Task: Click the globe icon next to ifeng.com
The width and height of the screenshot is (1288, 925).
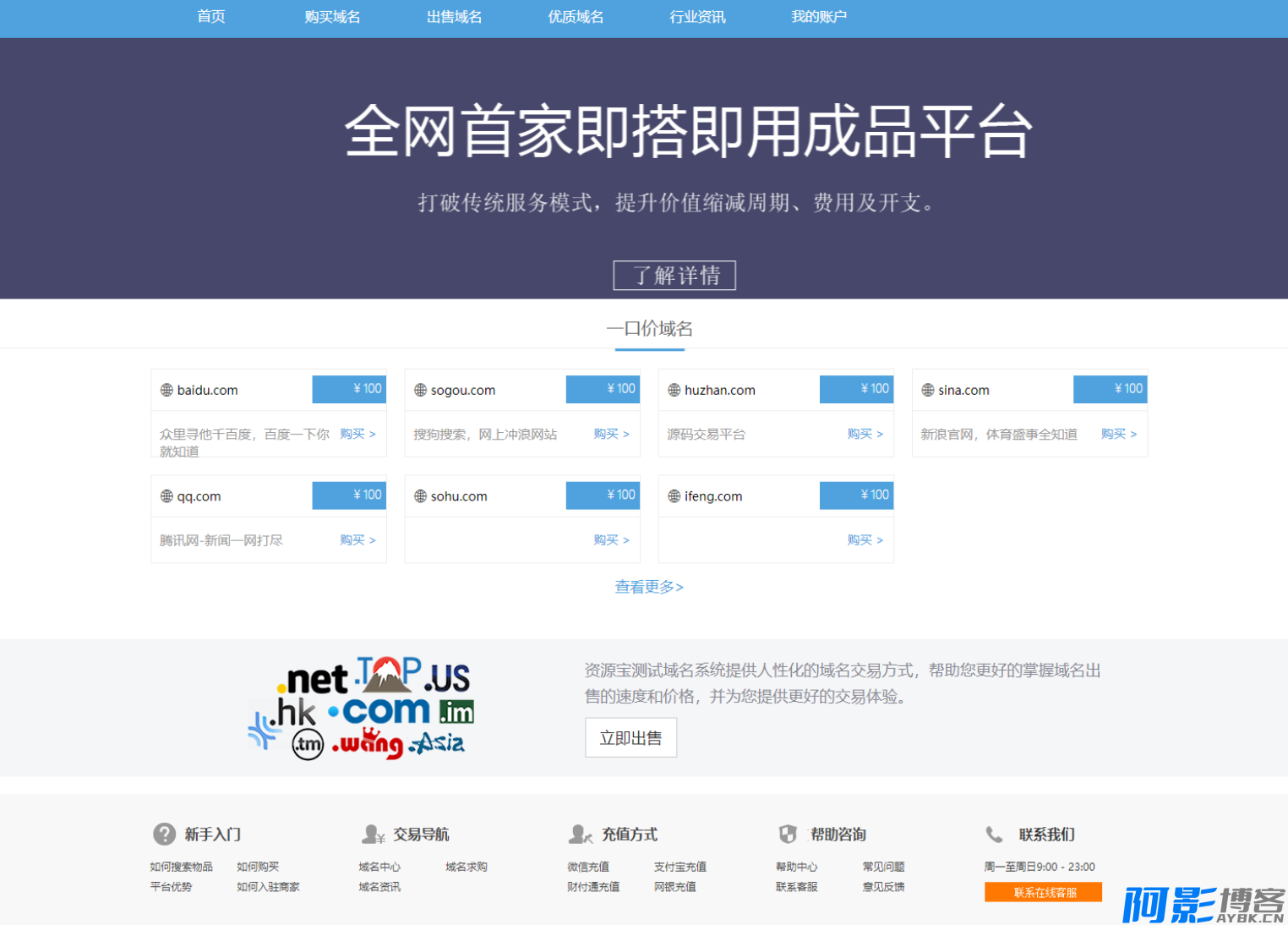Action: 674,496
